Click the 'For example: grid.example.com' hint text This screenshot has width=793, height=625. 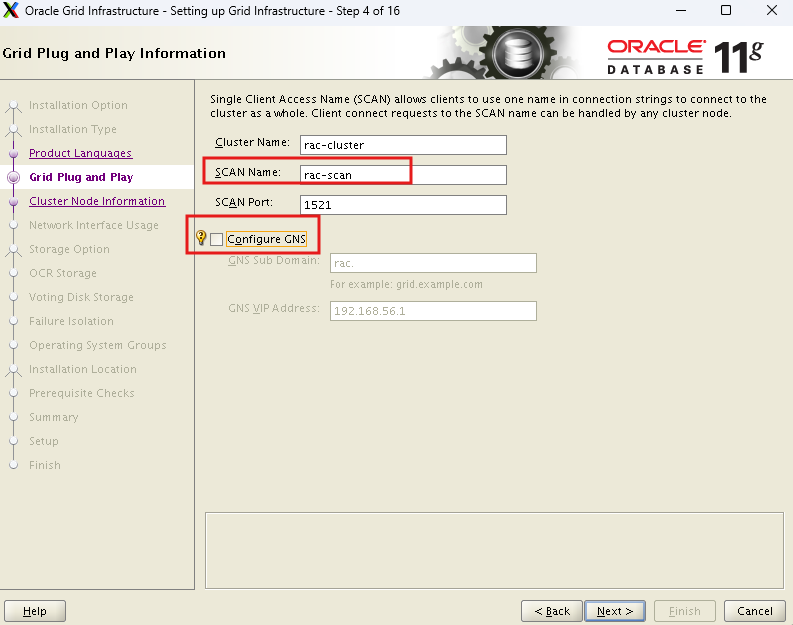click(x=406, y=284)
